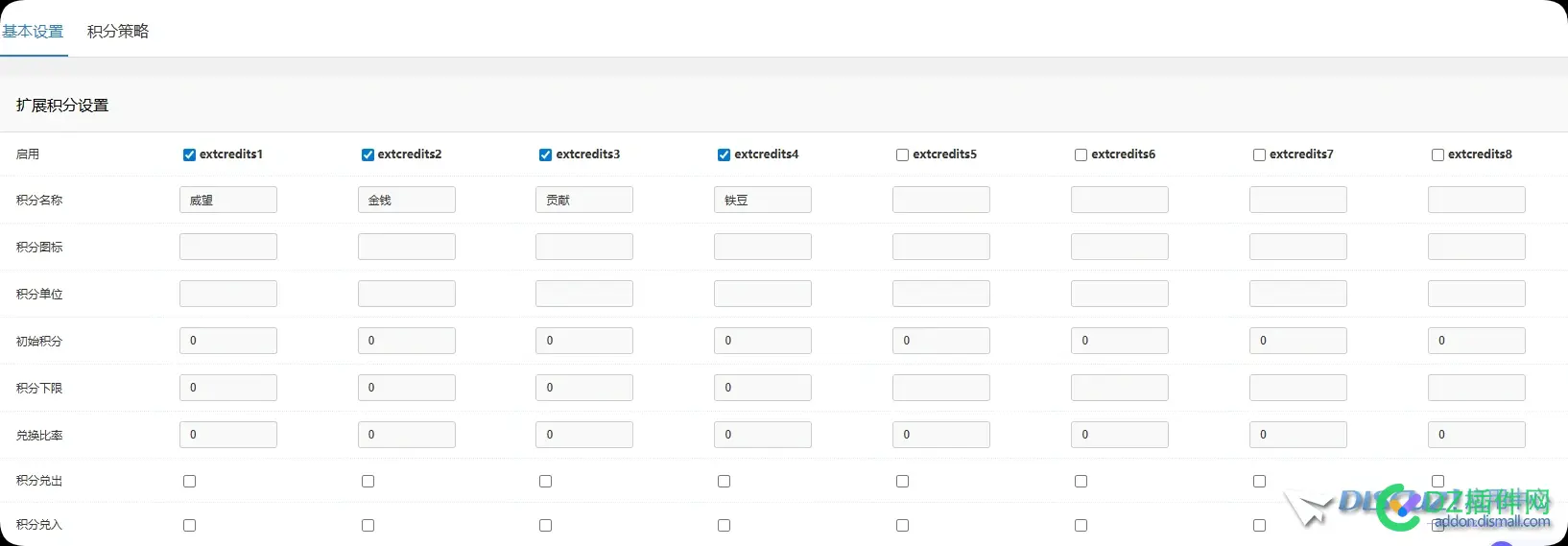Toggle the extcredits4 checkbox off

[724, 154]
